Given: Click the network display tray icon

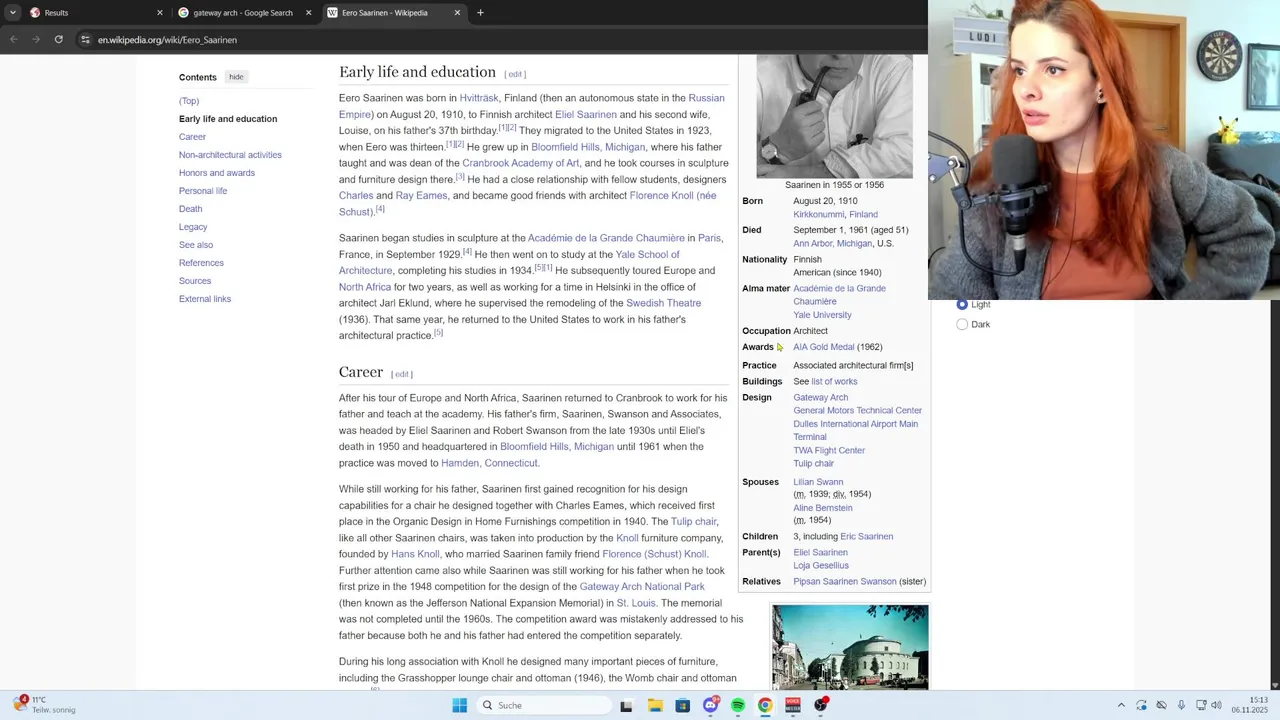Looking at the screenshot, I should pos(1201,705).
